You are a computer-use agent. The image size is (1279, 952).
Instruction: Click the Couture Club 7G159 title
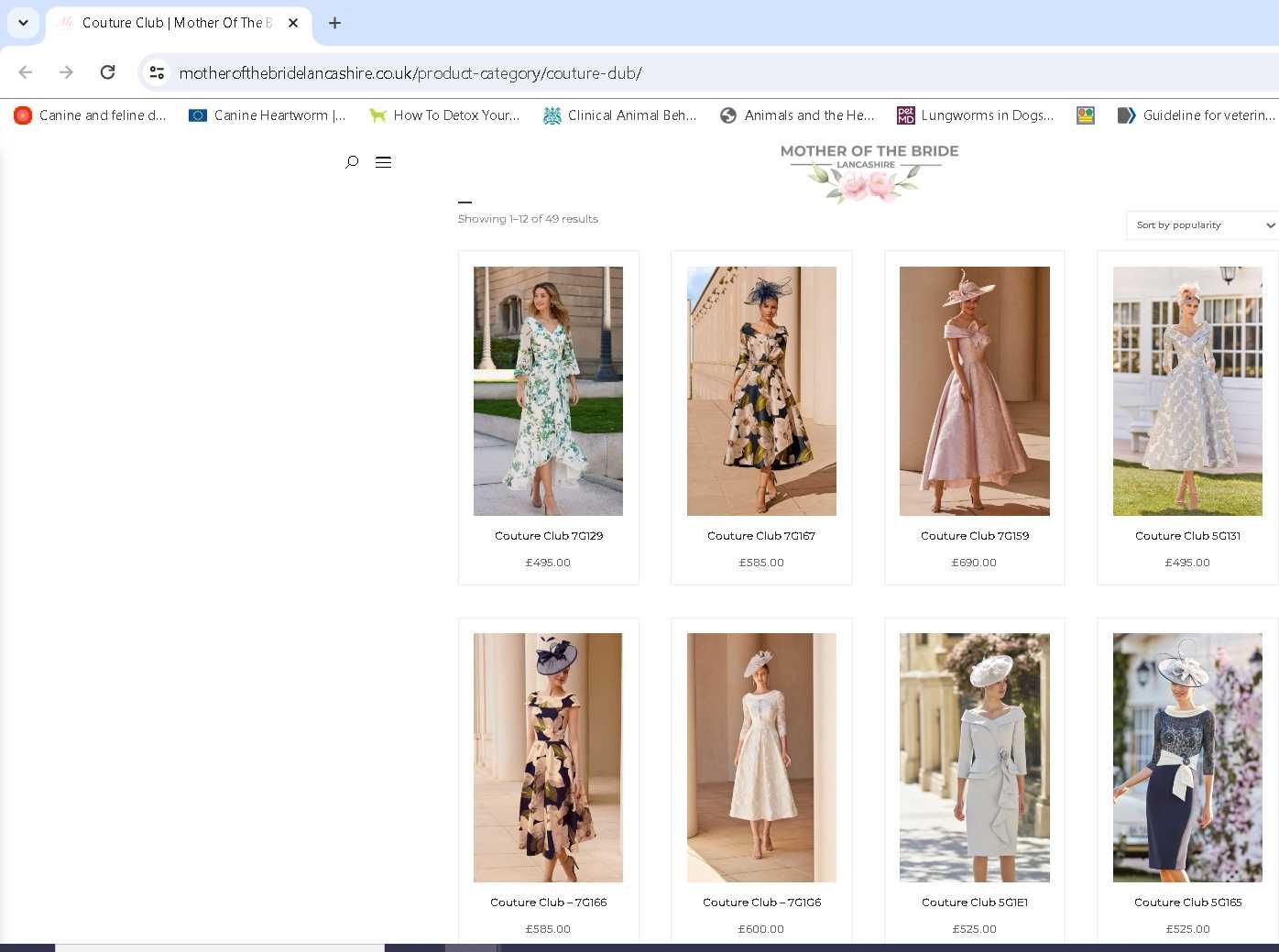coord(975,536)
